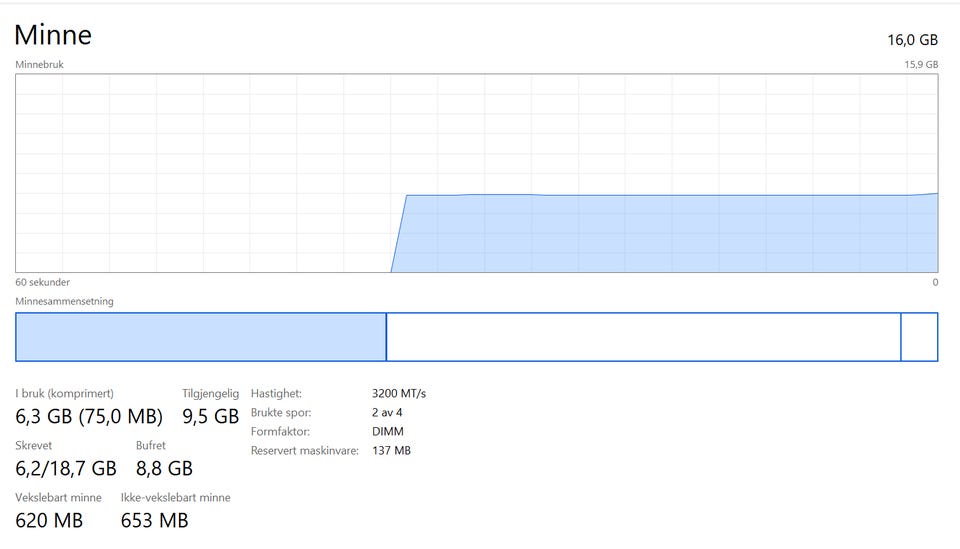Click the I bruk (komprimert) label
The width and height of the screenshot is (960, 549).
[64, 393]
